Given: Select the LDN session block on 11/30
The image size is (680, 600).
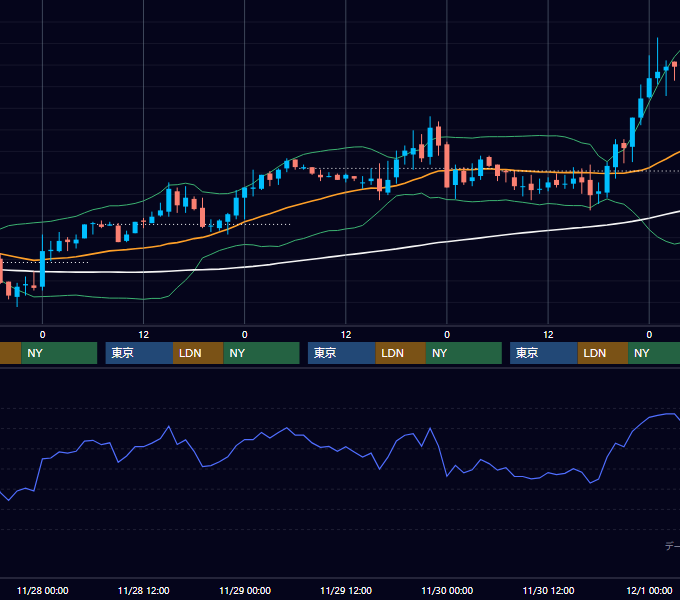Looking at the screenshot, I should pos(603,353).
